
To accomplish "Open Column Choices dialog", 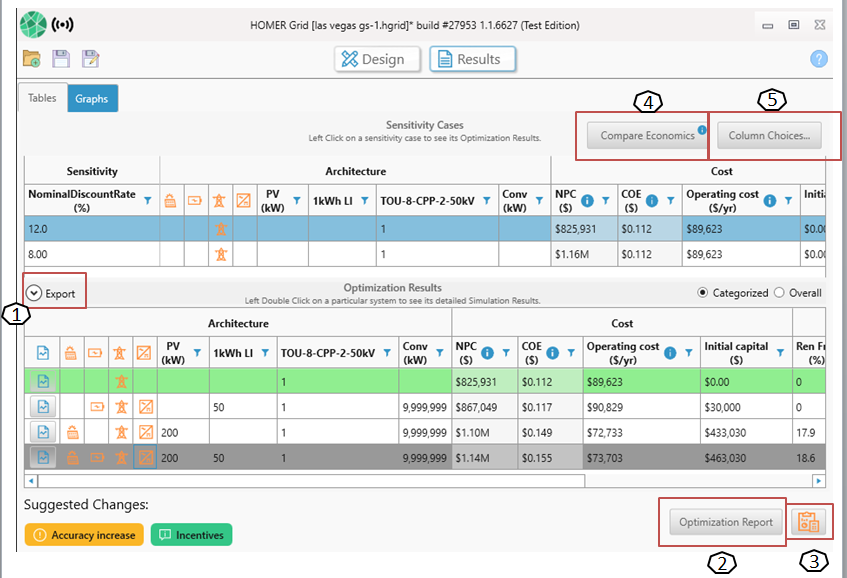I will (769, 135).
